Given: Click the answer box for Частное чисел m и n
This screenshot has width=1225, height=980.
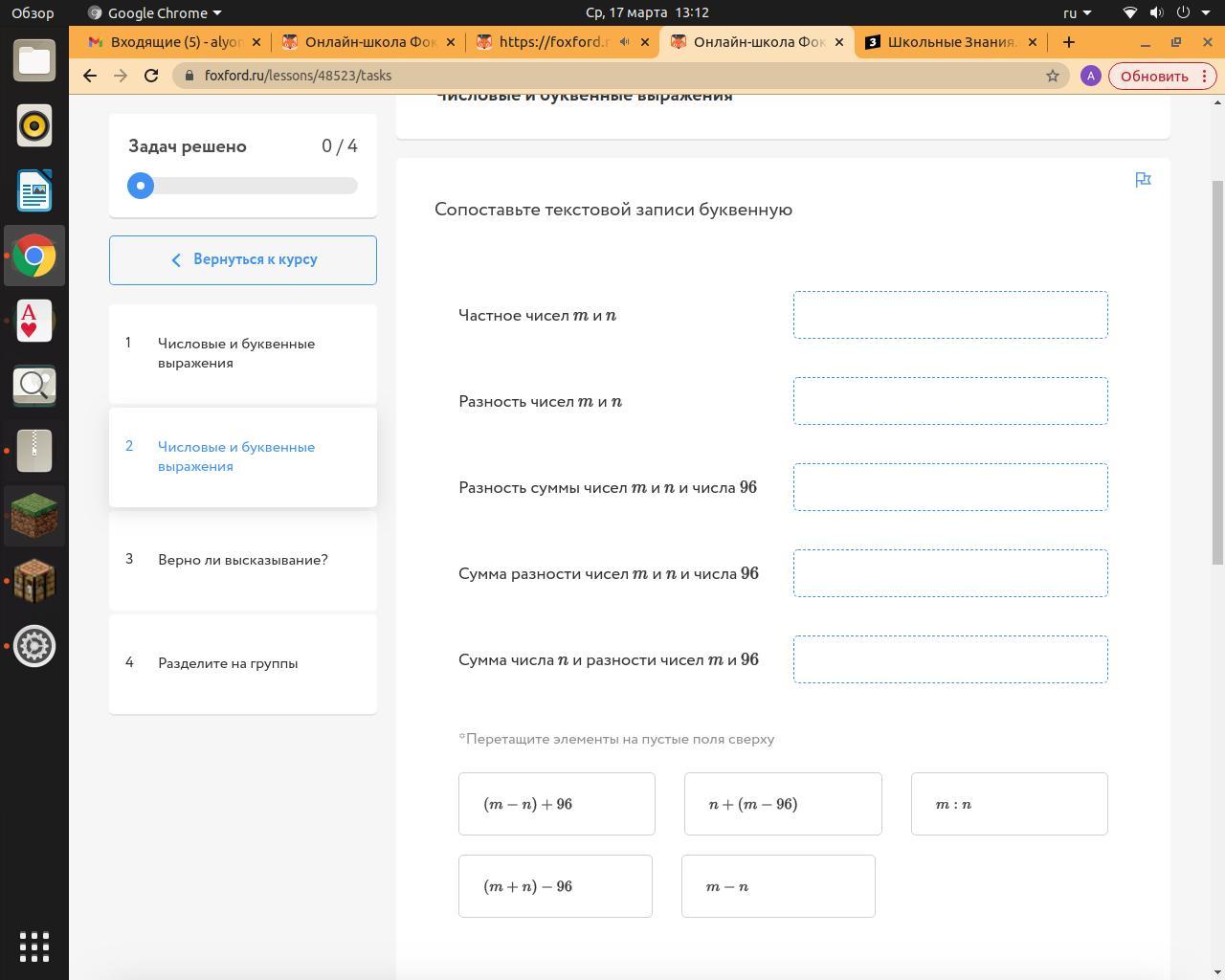Looking at the screenshot, I should click(x=950, y=315).
